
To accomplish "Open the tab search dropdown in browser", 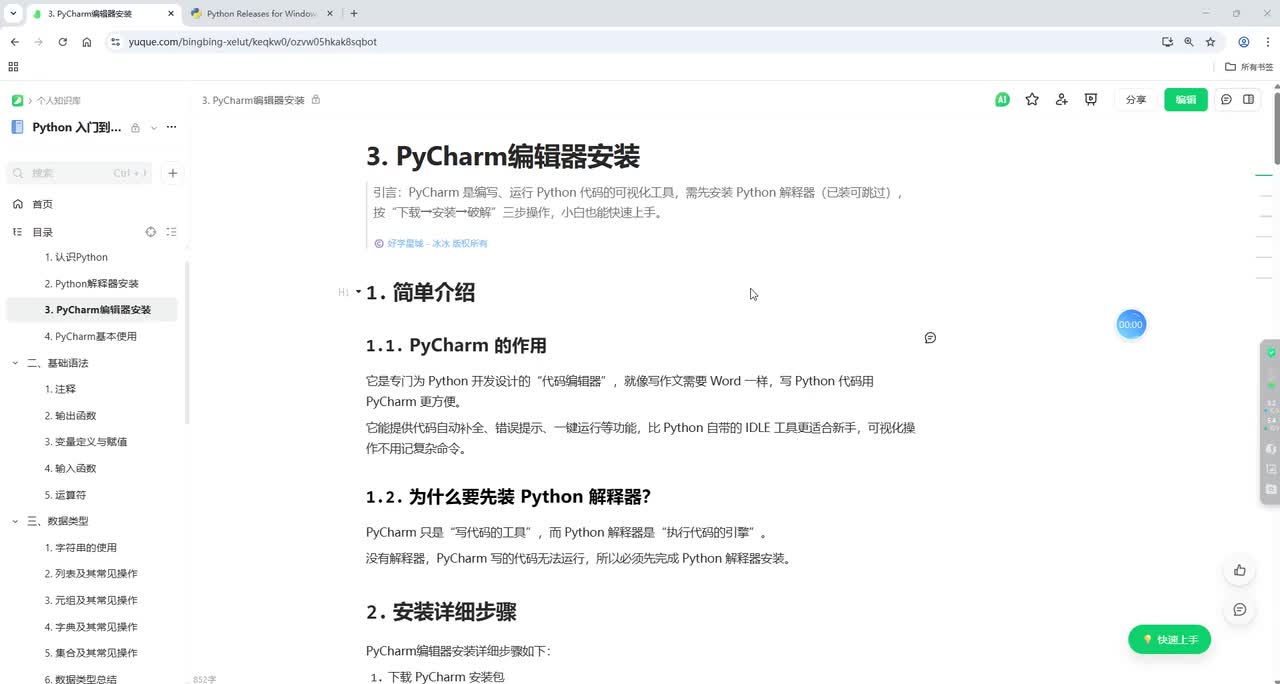I will [x=12, y=13].
